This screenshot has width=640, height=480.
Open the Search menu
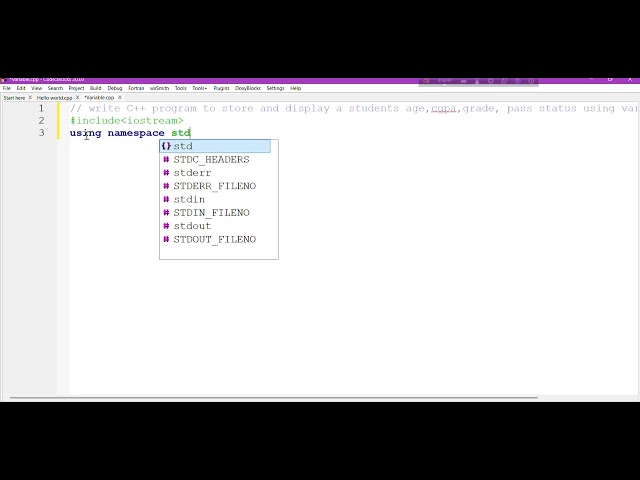tap(55, 88)
